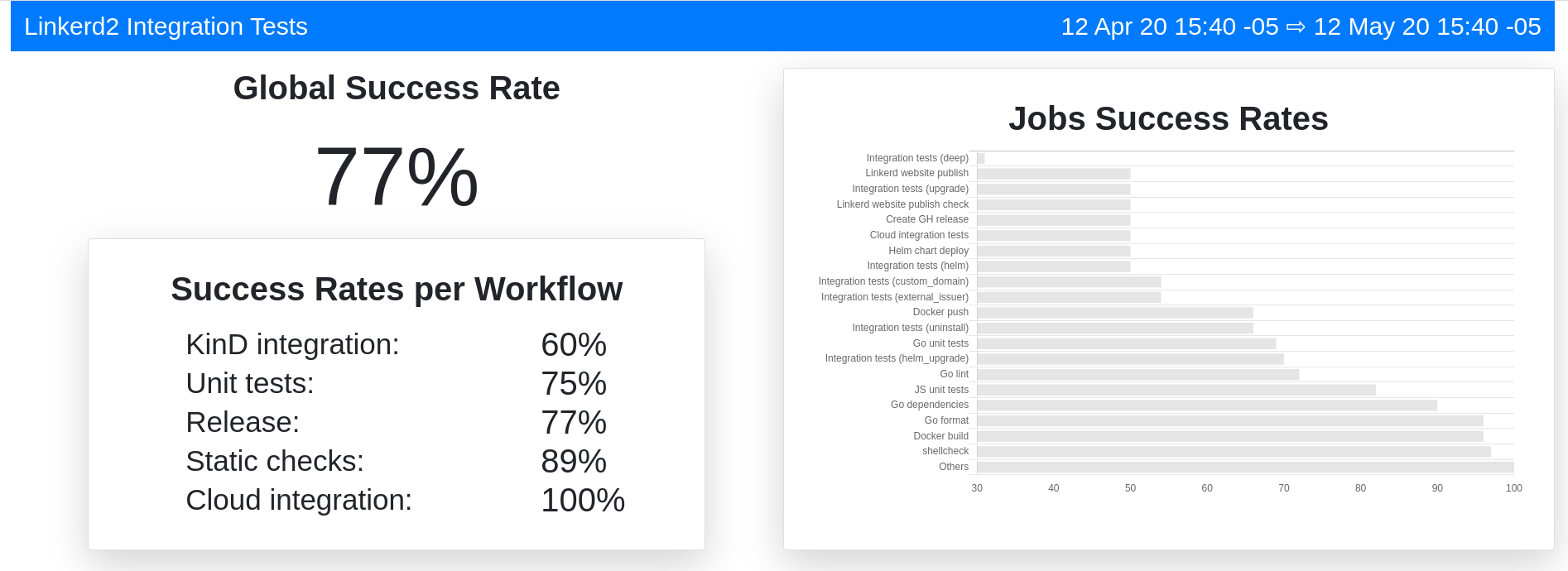The image size is (1568, 571).
Task: Click the Helm chart deploy axis label
Action: pos(928,251)
